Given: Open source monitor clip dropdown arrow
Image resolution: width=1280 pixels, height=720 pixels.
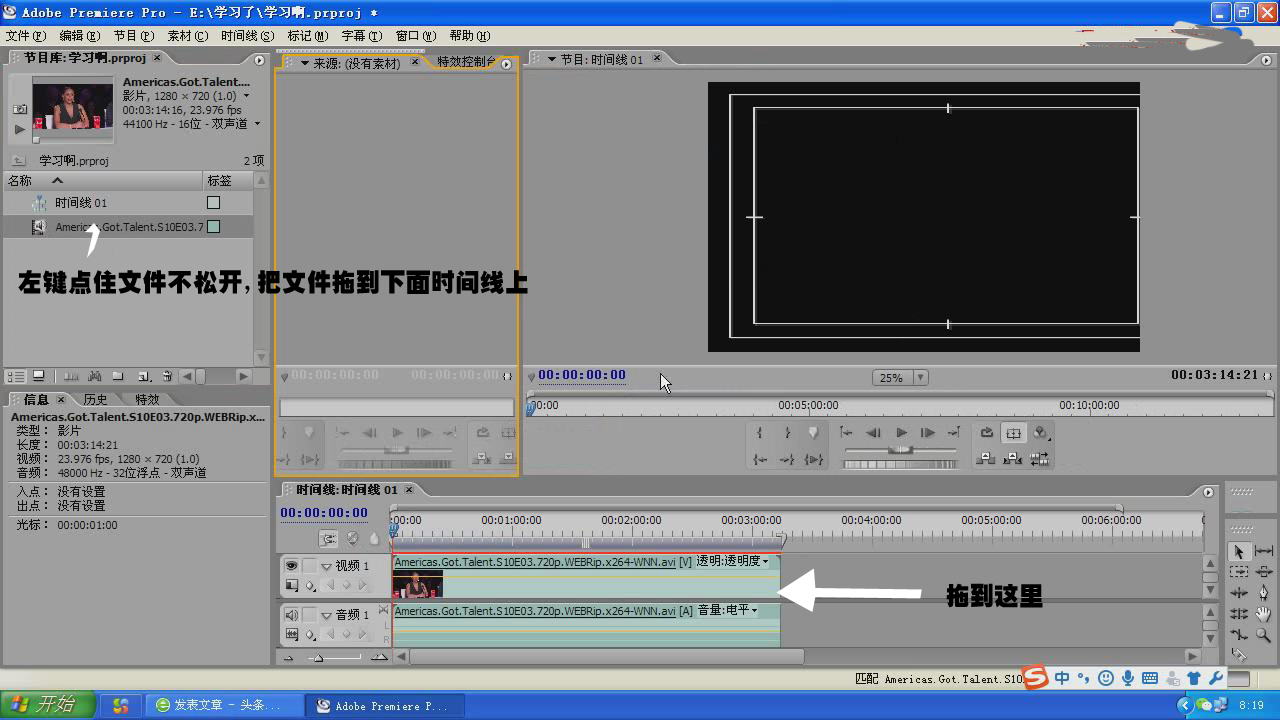Looking at the screenshot, I should click(x=305, y=63).
